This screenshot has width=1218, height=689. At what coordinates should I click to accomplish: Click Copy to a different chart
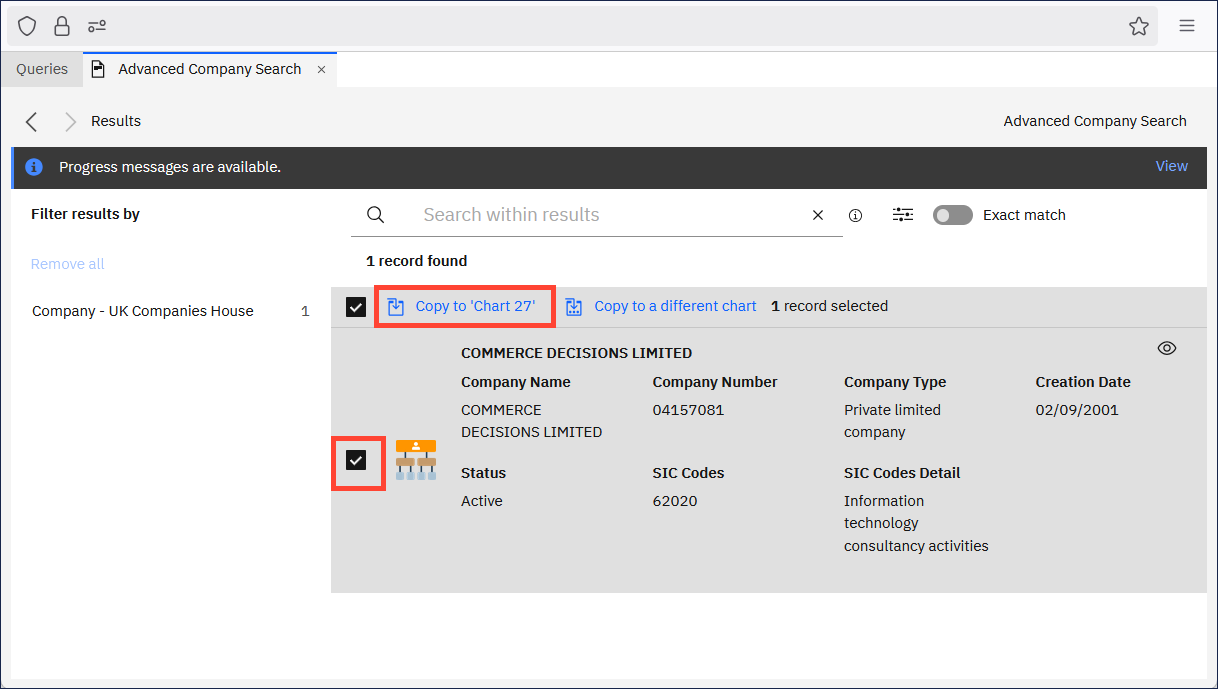[x=661, y=306]
